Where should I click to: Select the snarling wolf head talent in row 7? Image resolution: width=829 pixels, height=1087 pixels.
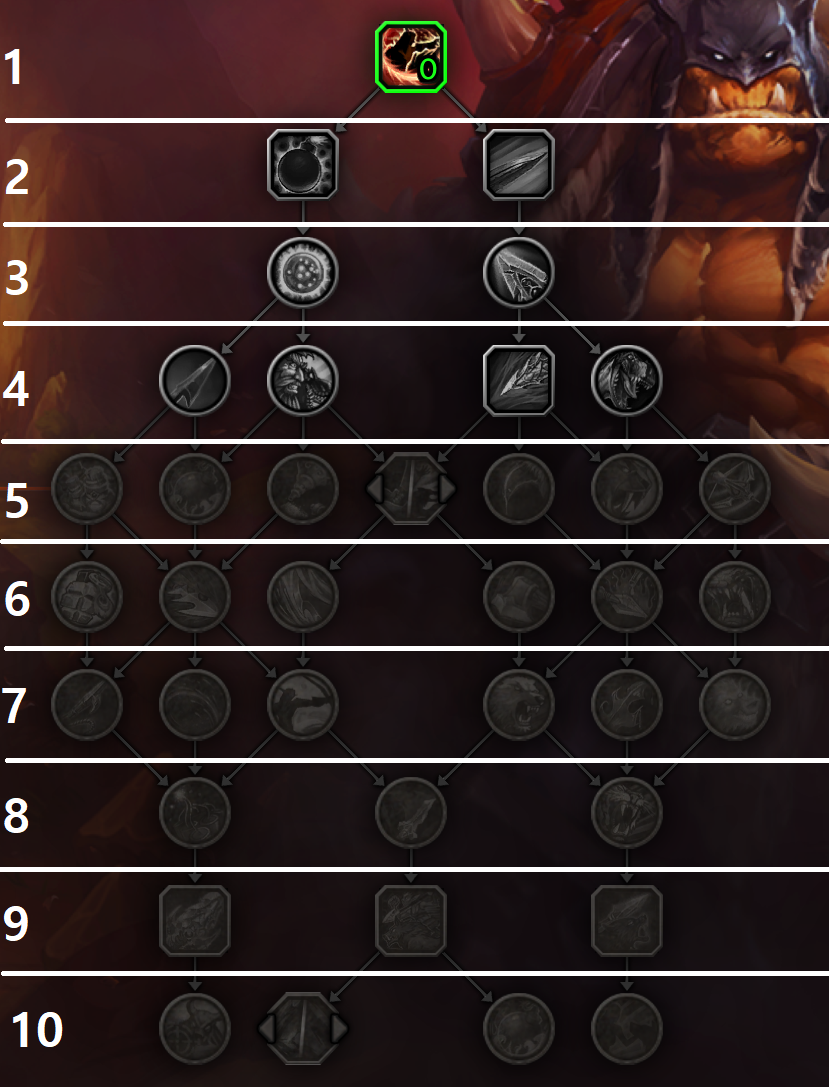pyautogui.click(x=518, y=704)
